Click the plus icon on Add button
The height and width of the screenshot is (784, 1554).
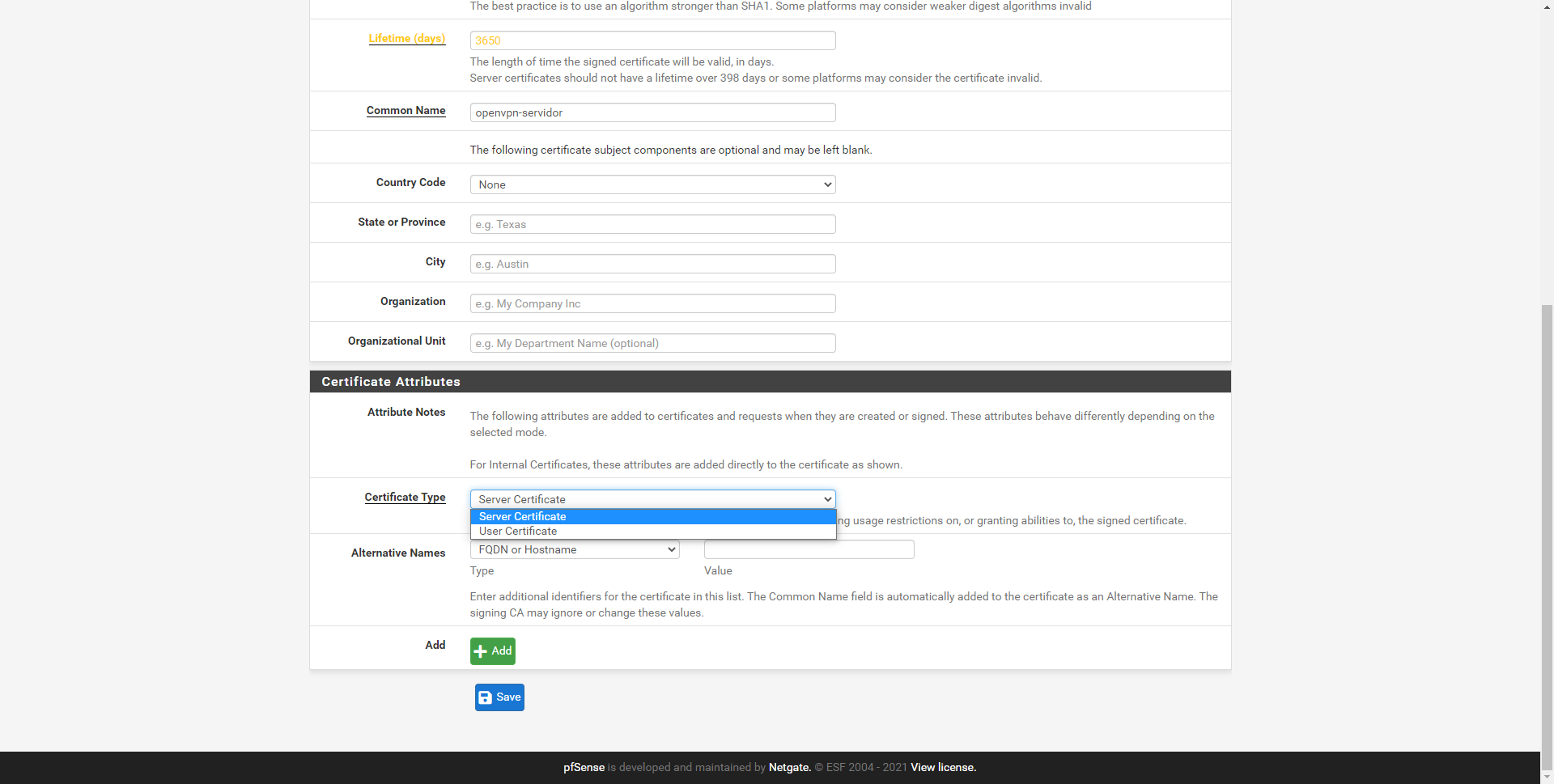(481, 651)
